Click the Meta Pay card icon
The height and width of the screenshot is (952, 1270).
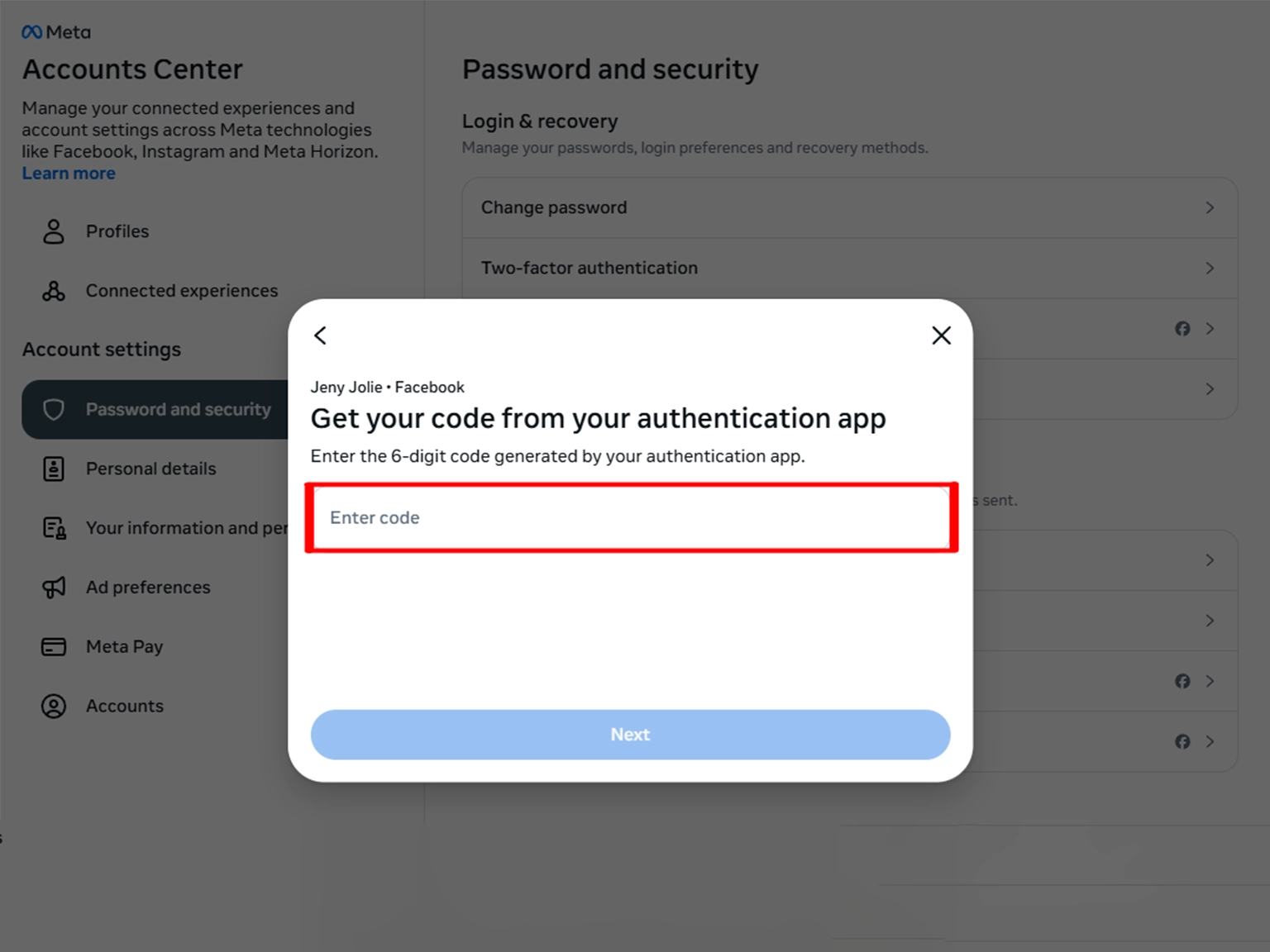[x=54, y=647]
